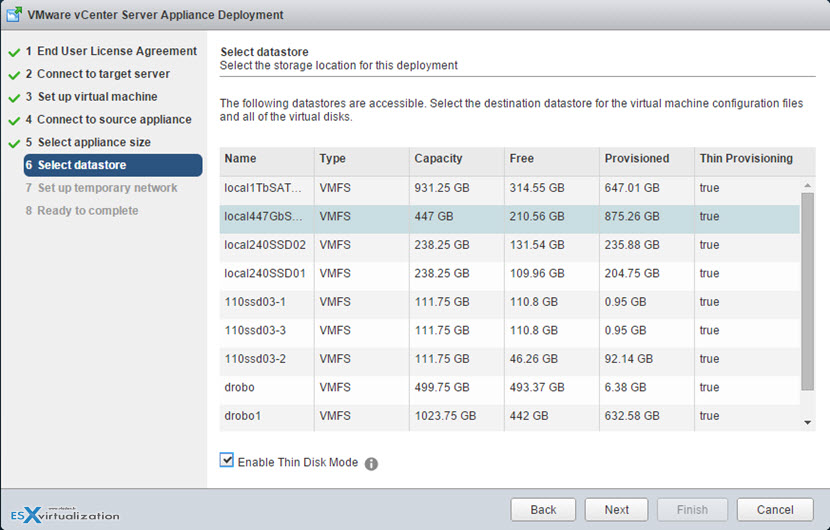This screenshot has width=830, height=530.
Task: Sort table by Free column header
Action: point(552,159)
